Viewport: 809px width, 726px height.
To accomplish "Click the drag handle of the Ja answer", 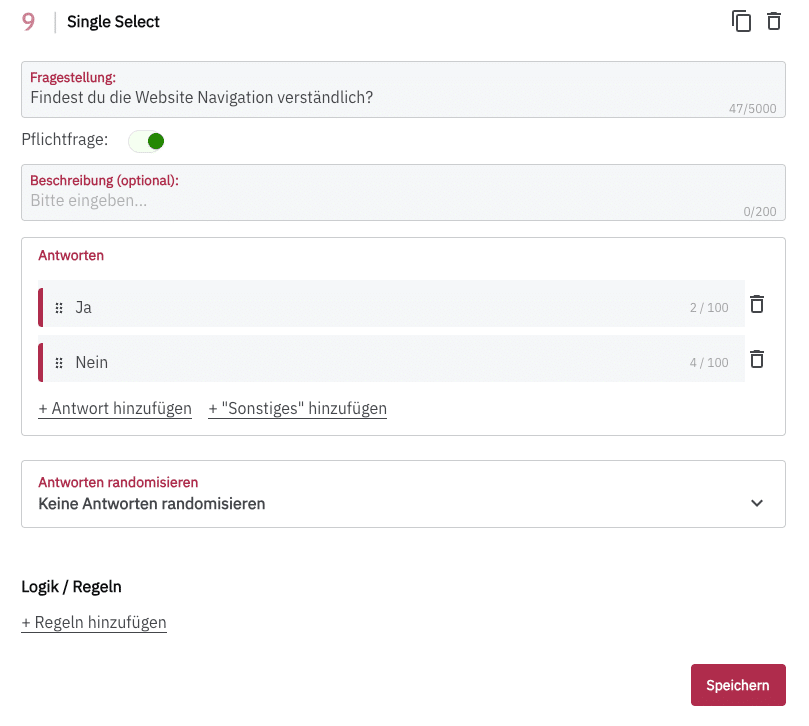I will click(59, 308).
